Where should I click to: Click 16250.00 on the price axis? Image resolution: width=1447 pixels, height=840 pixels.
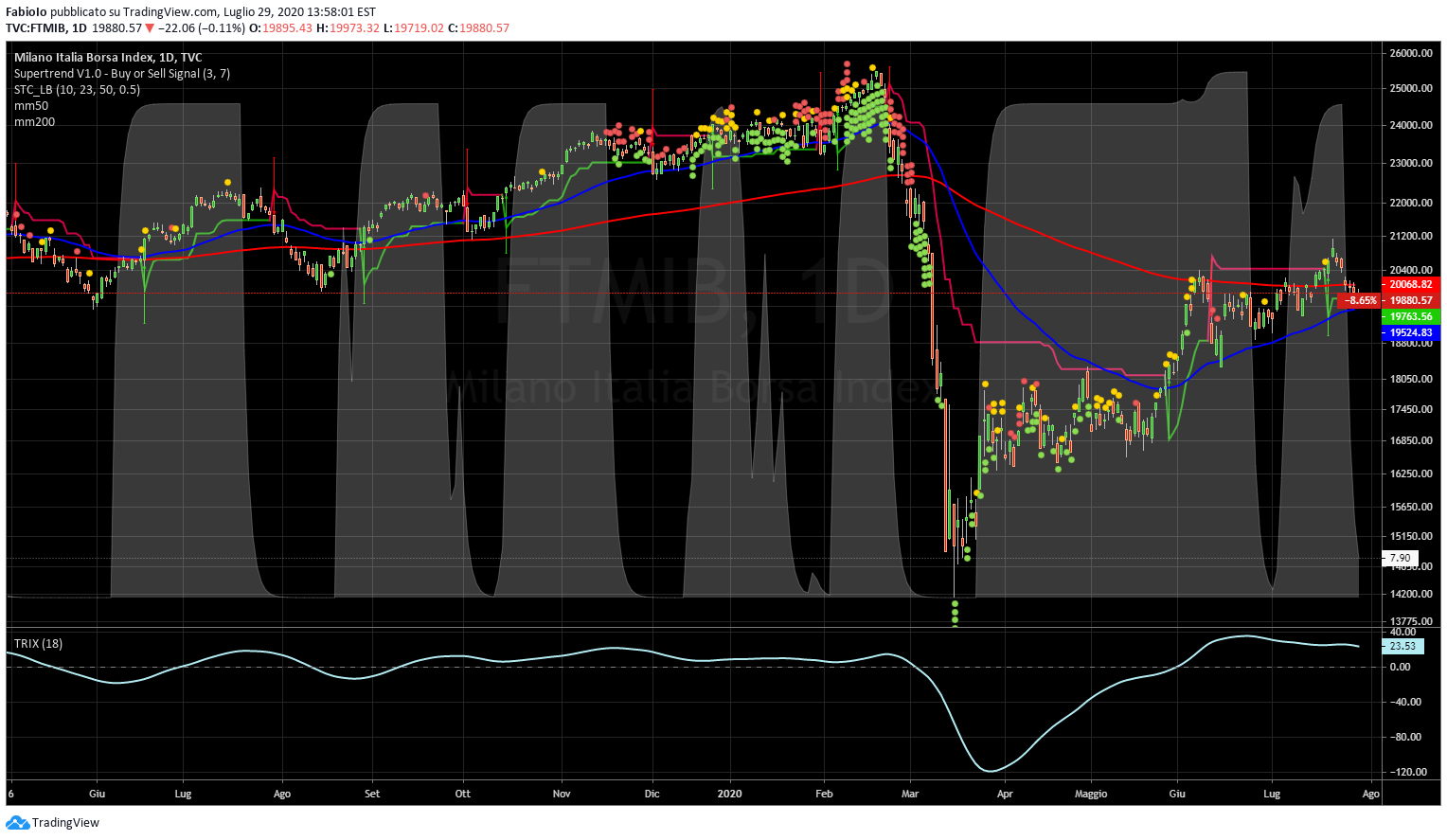(x=1411, y=474)
